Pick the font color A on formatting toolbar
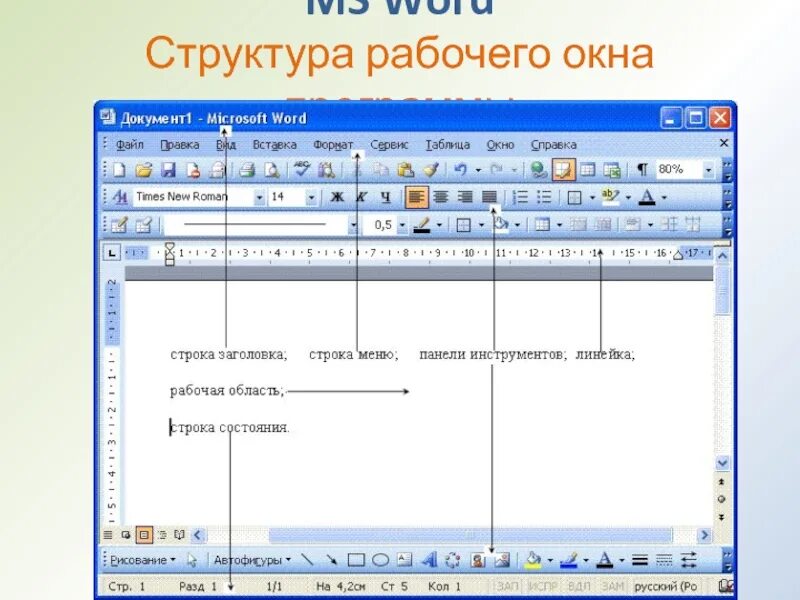The height and width of the screenshot is (600, 800). pyautogui.click(x=647, y=197)
